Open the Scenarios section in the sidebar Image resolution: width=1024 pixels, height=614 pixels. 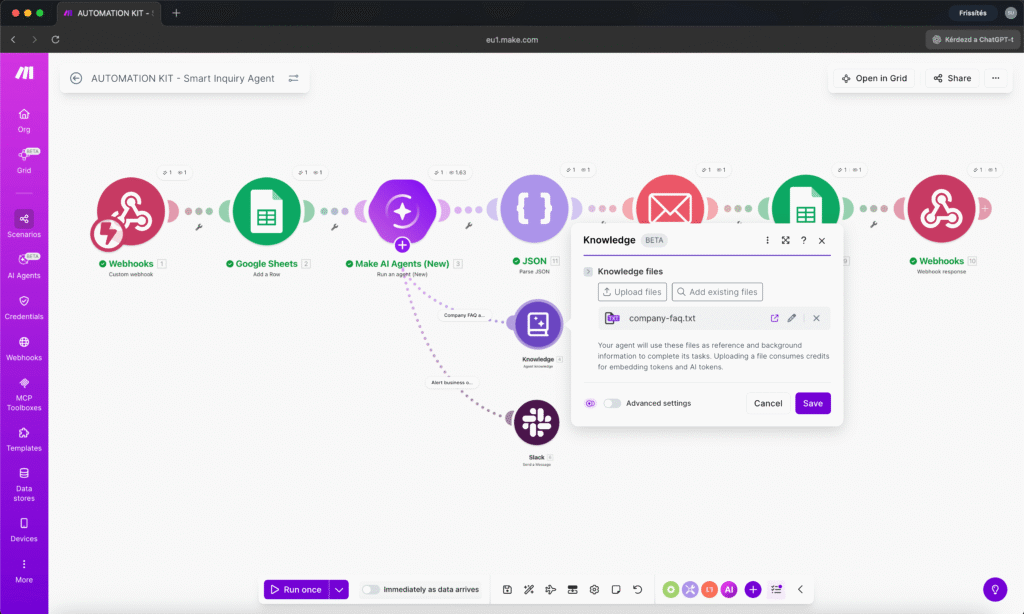point(24,225)
